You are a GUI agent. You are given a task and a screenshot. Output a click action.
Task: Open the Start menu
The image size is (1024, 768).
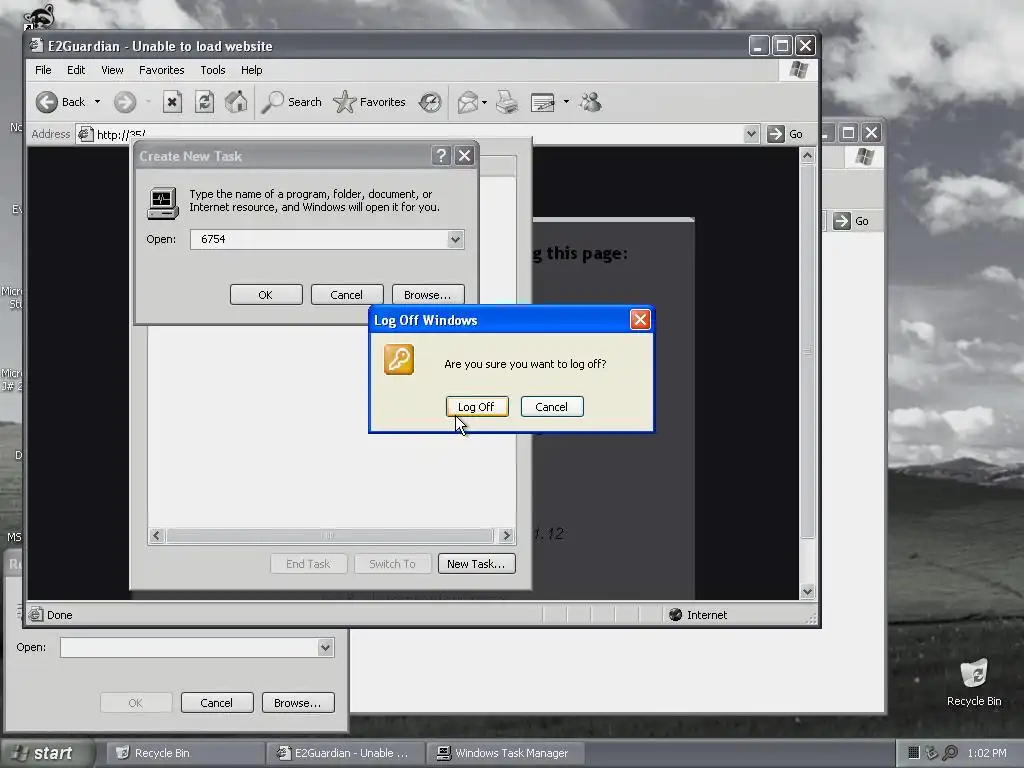point(46,753)
